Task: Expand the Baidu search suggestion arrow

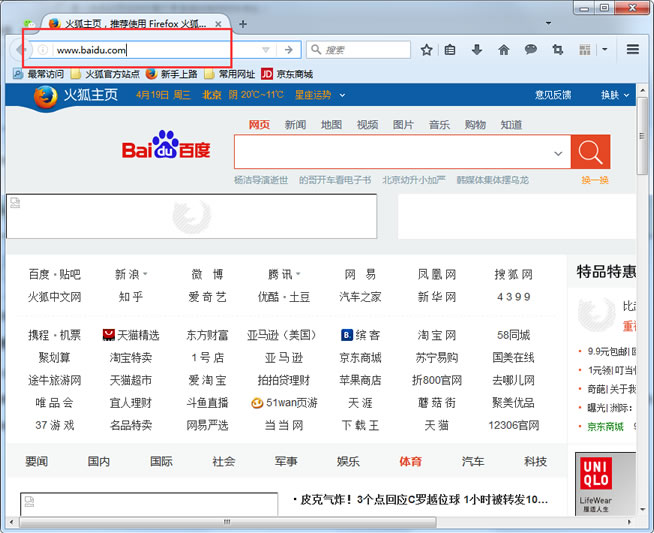Action: (558, 153)
